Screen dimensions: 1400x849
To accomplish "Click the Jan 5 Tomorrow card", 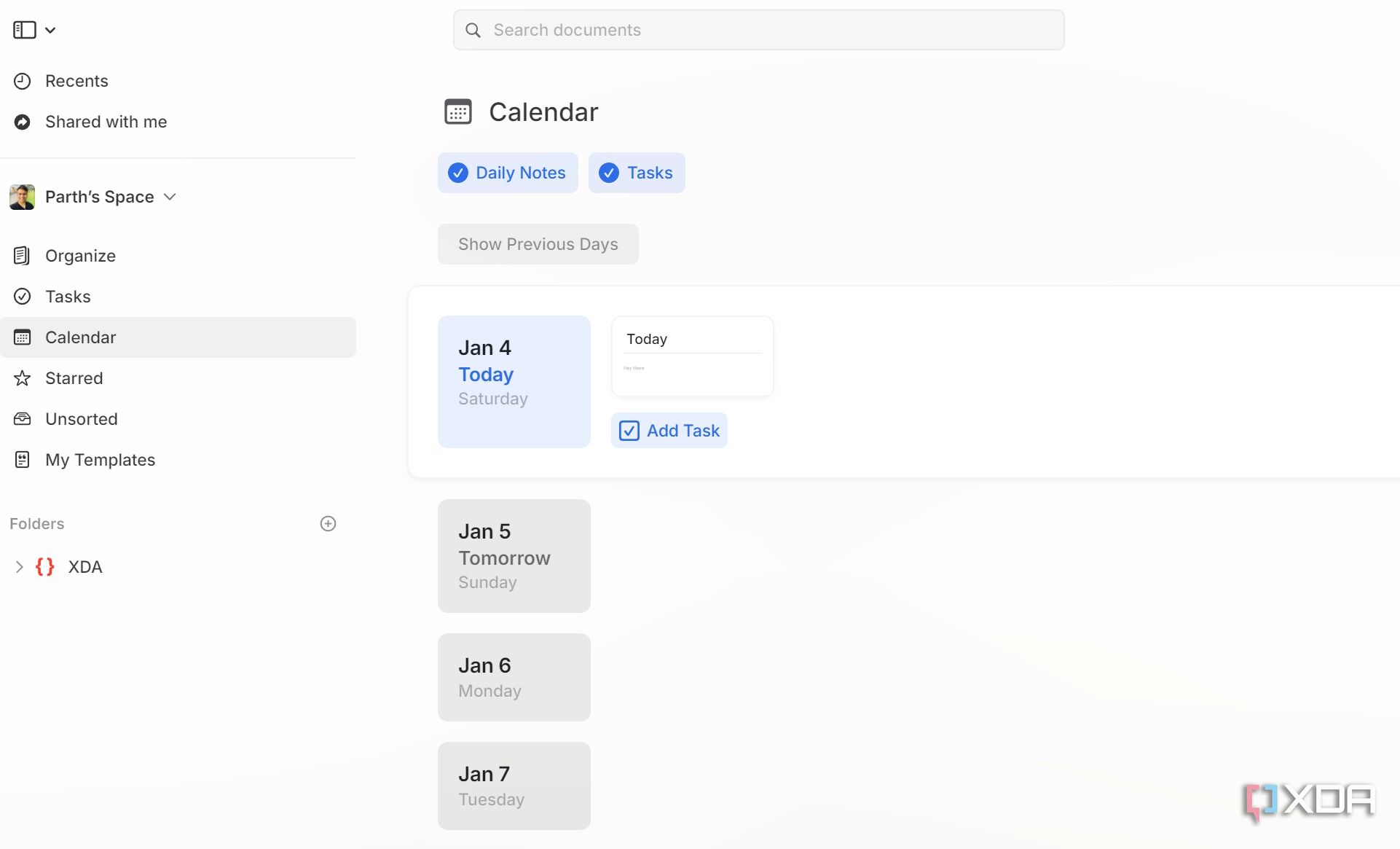I will (x=514, y=555).
